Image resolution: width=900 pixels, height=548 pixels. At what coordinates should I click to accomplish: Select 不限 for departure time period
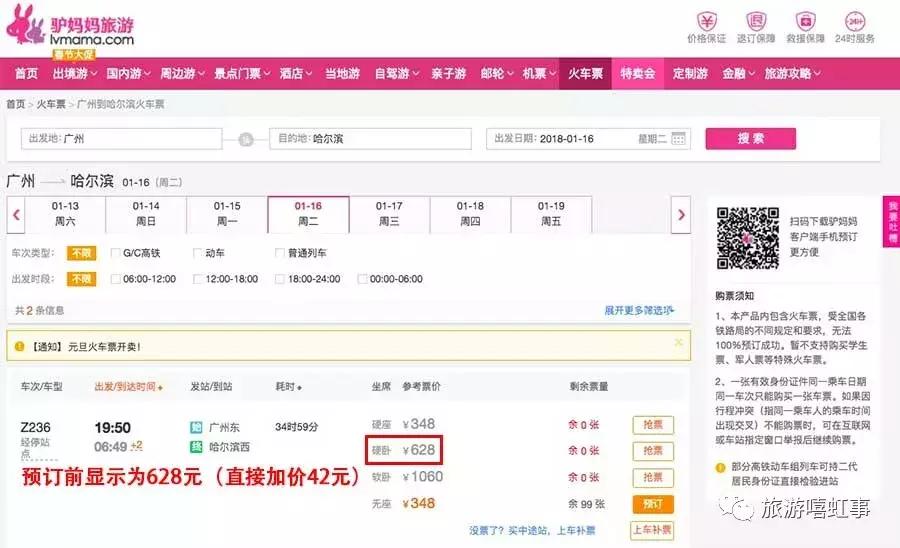[82, 279]
